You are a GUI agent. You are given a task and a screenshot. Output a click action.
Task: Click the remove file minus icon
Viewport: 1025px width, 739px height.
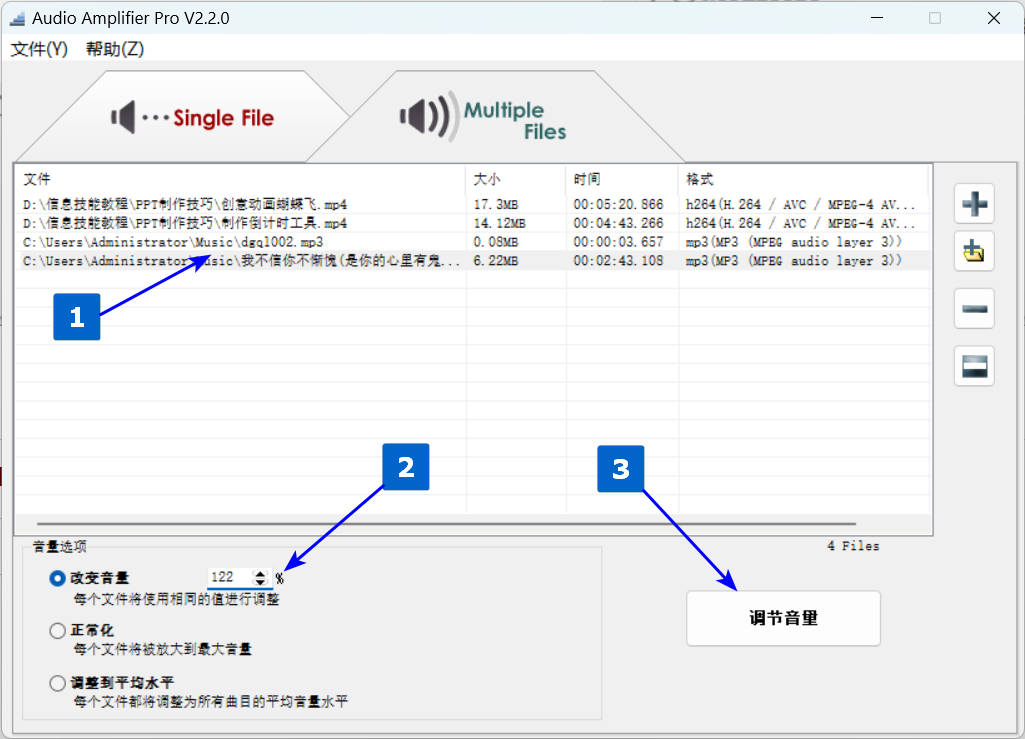[973, 309]
